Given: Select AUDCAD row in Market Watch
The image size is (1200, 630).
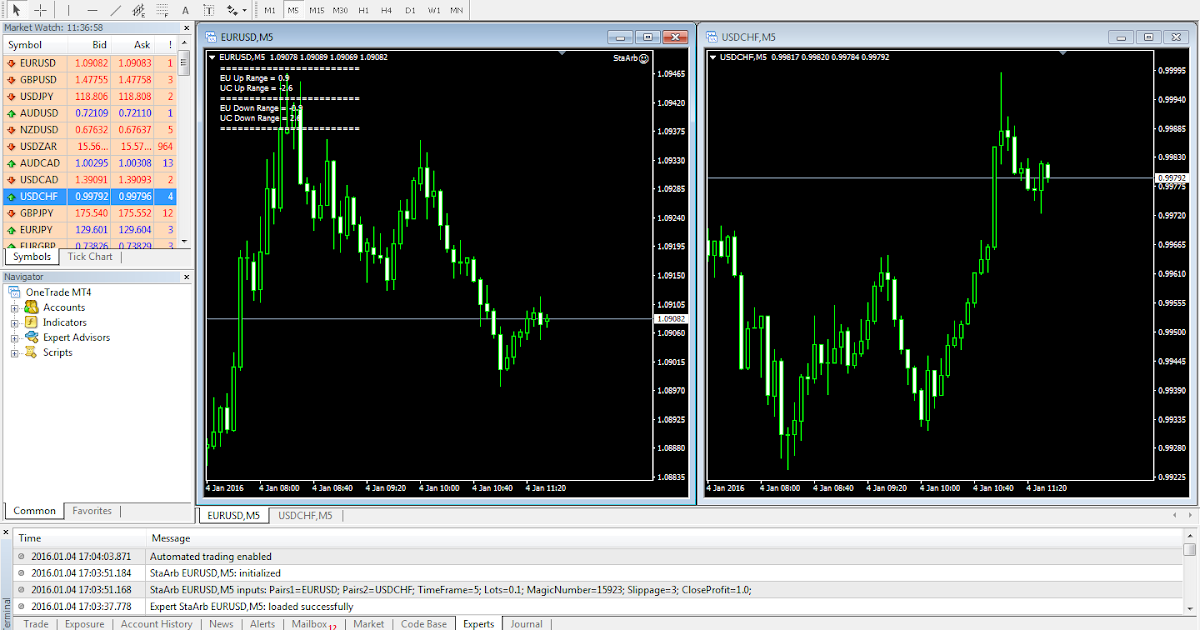Looking at the screenshot, I should click(x=90, y=163).
